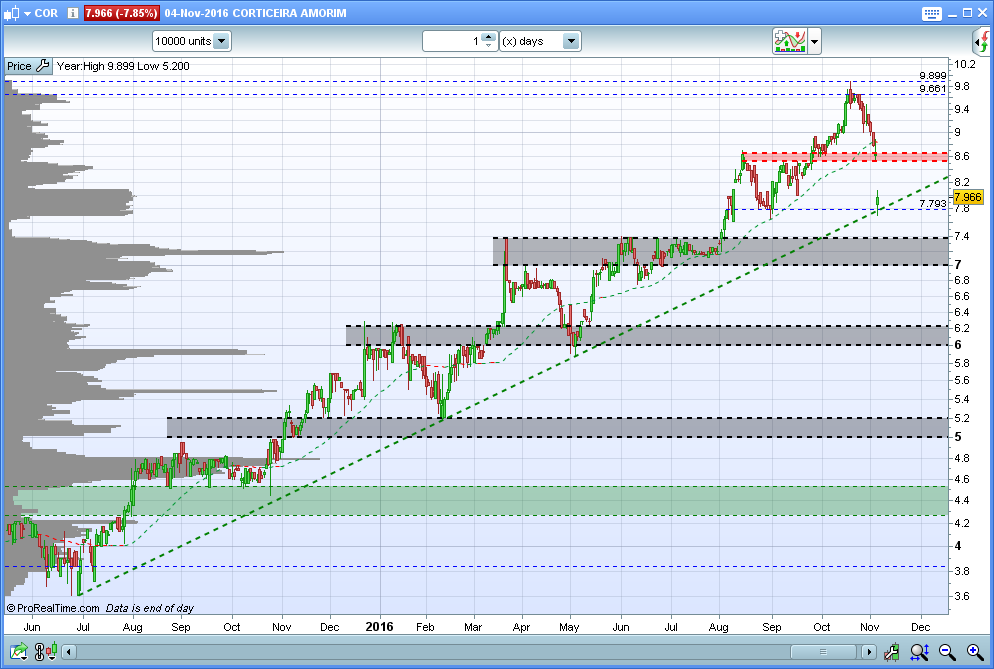
Task: Click the auto-fit zoom magnifier with arrows
Action: 919,651
